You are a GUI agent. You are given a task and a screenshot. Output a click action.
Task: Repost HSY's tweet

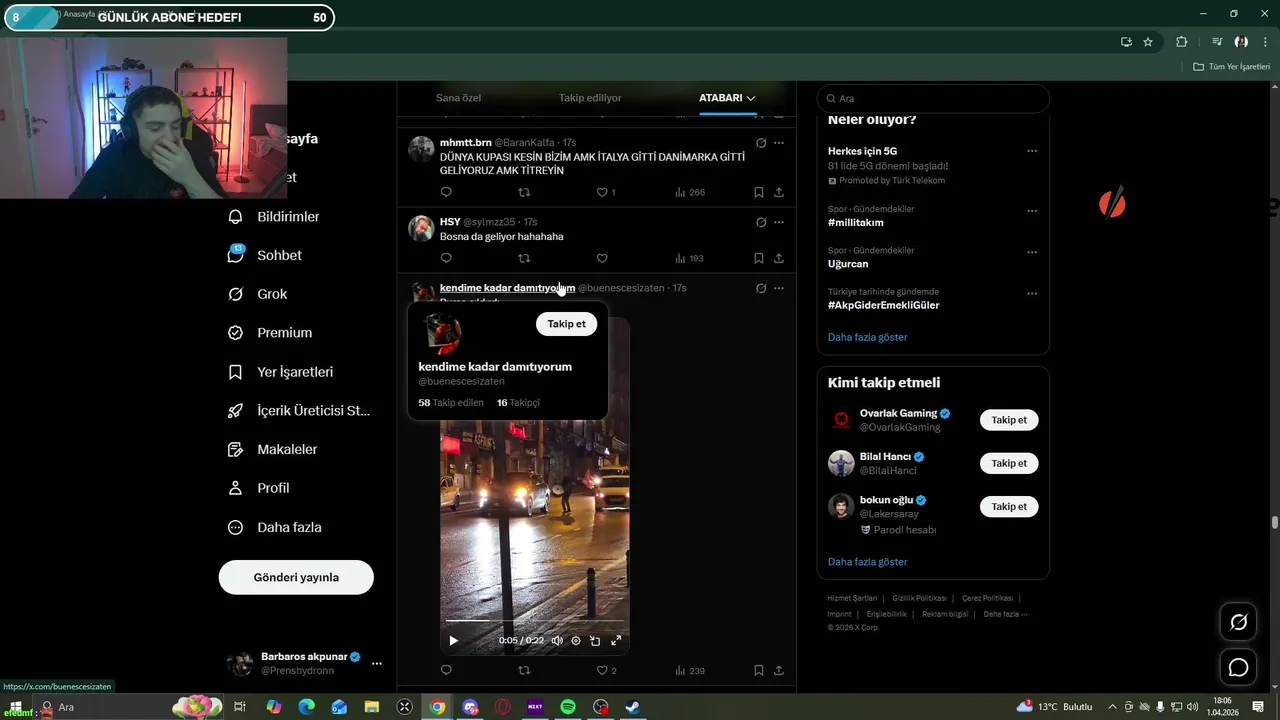(x=524, y=258)
